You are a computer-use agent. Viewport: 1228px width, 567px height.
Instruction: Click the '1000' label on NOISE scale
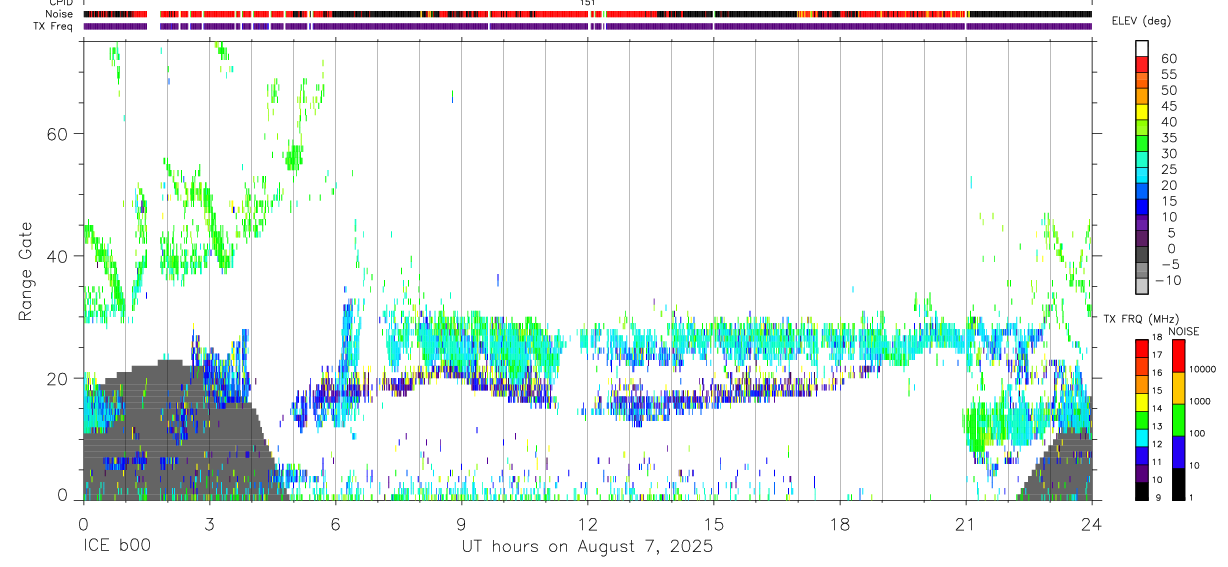[x=1201, y=401]
